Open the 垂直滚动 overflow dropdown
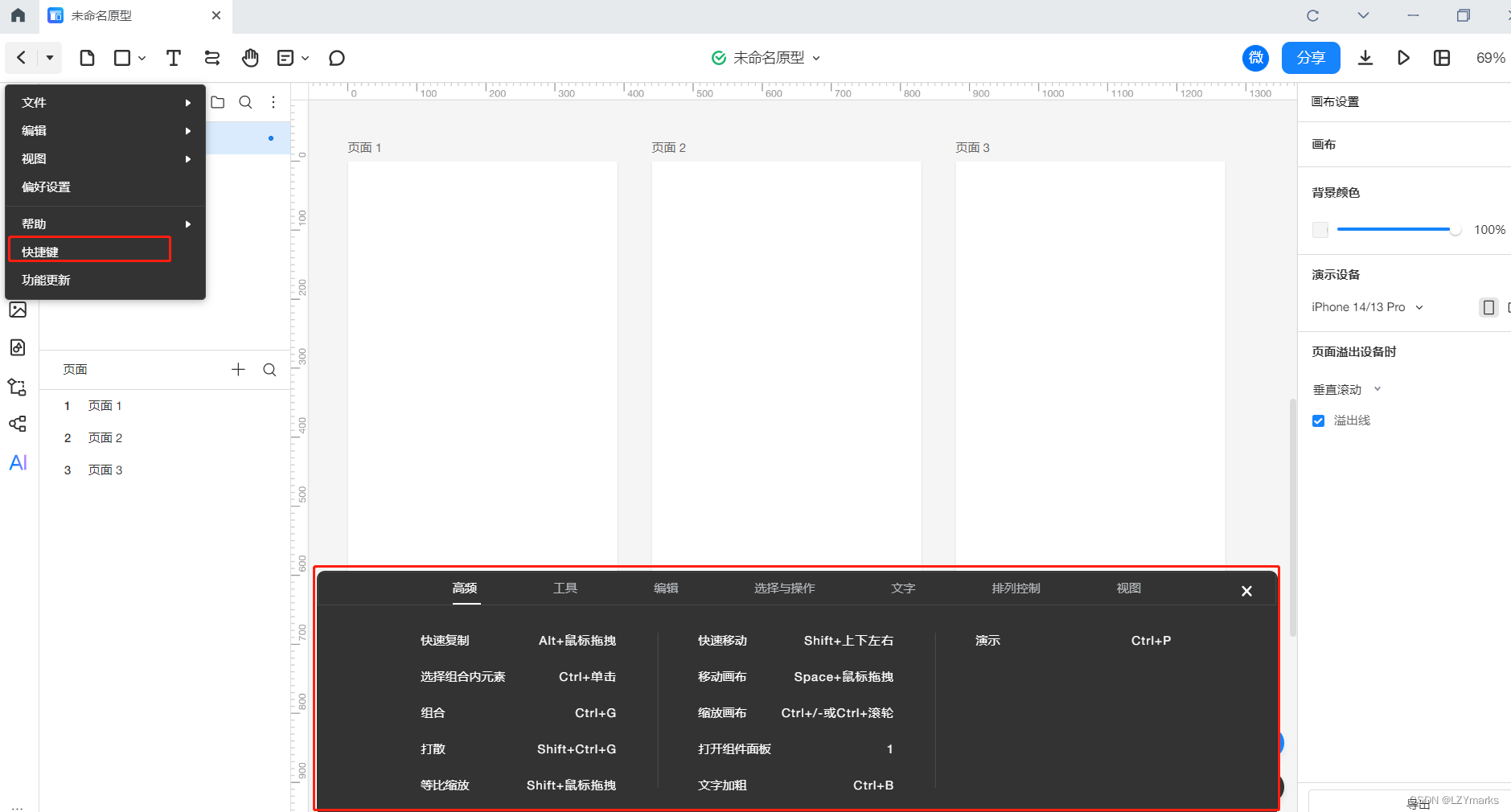This screenshot has height=812, width=1511. tap(1347, 389)
